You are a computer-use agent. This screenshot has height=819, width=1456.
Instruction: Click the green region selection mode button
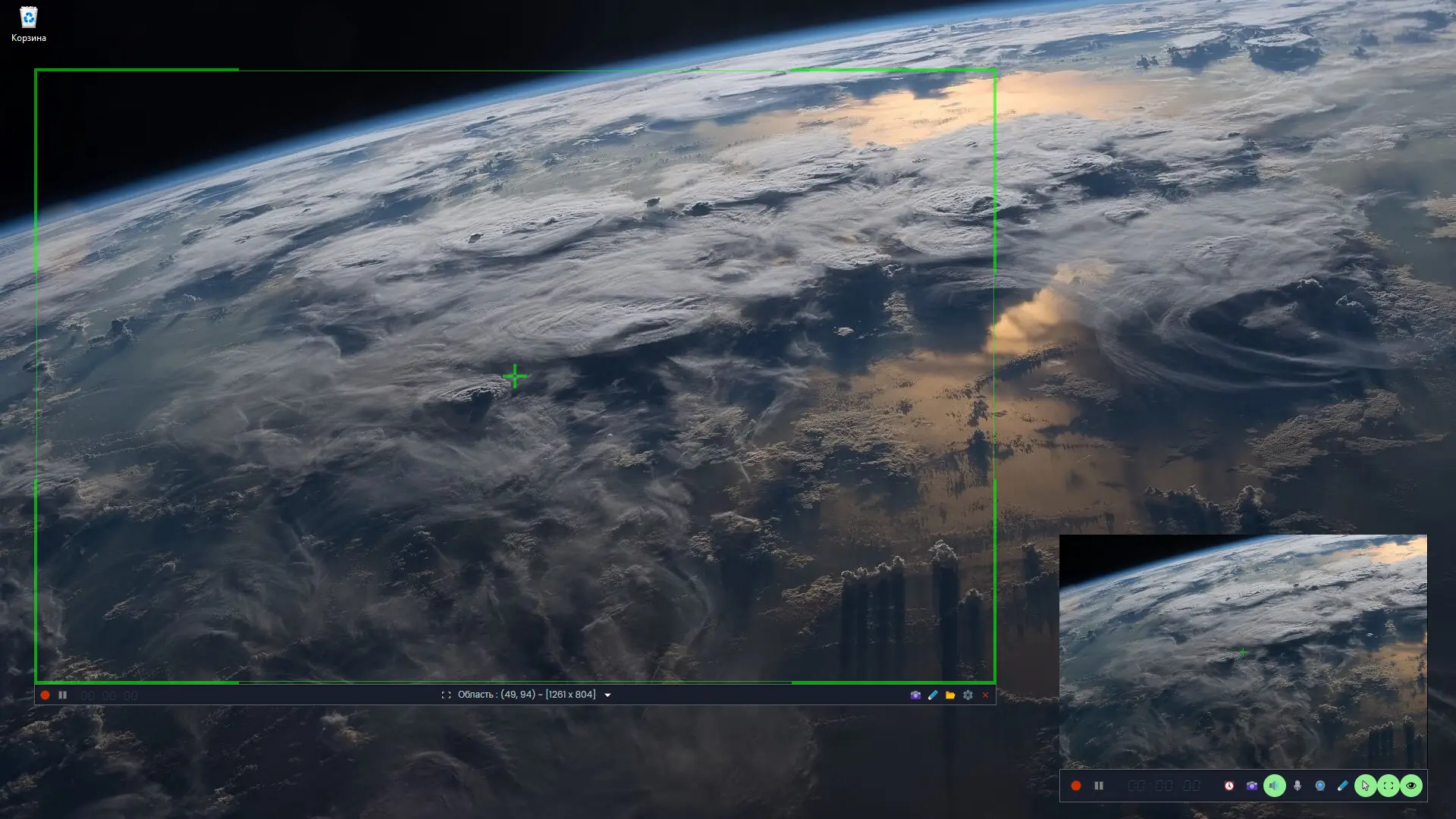point(1388,786)
